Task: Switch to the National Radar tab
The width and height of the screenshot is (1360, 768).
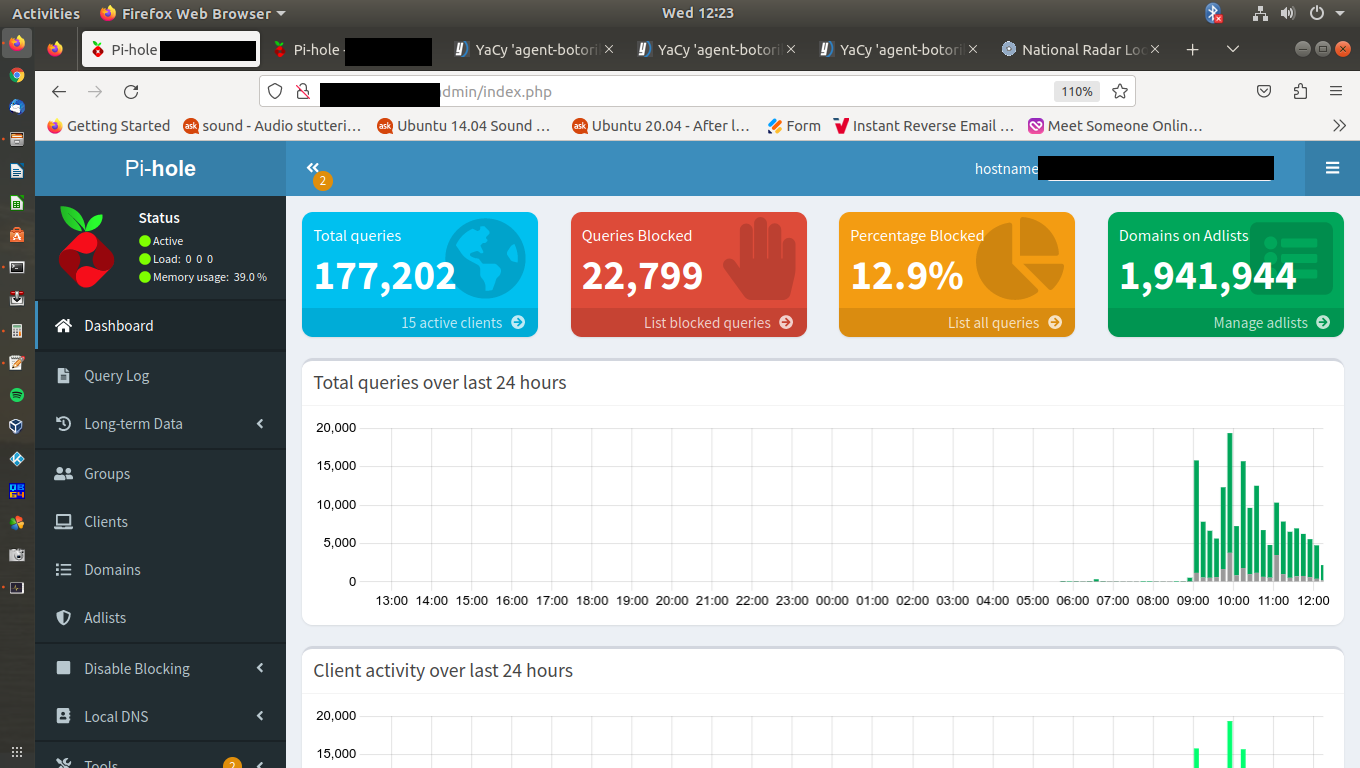Action: click(1080, 49)
